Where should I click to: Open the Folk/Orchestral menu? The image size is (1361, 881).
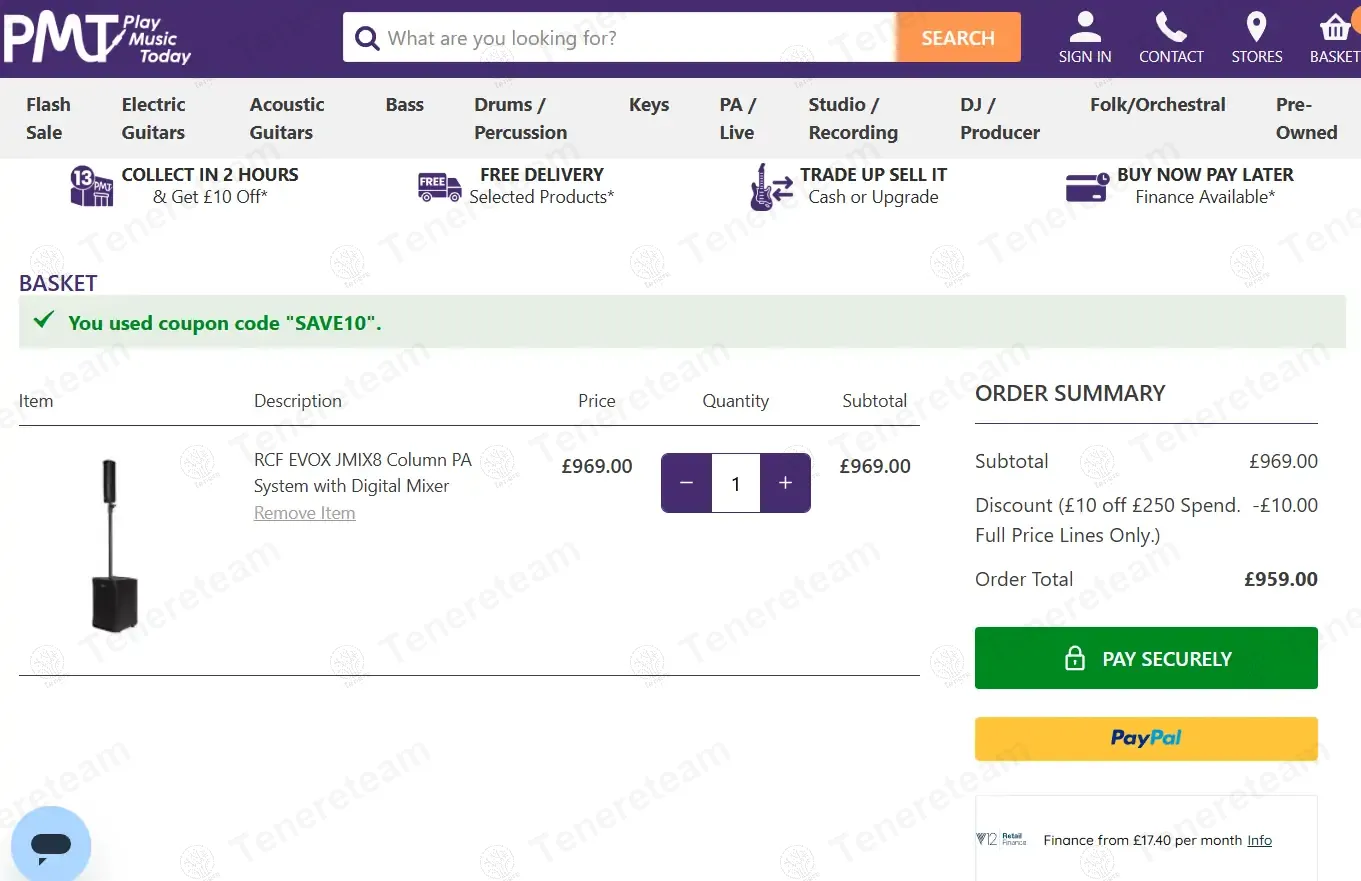click(x=1158, y=105)
